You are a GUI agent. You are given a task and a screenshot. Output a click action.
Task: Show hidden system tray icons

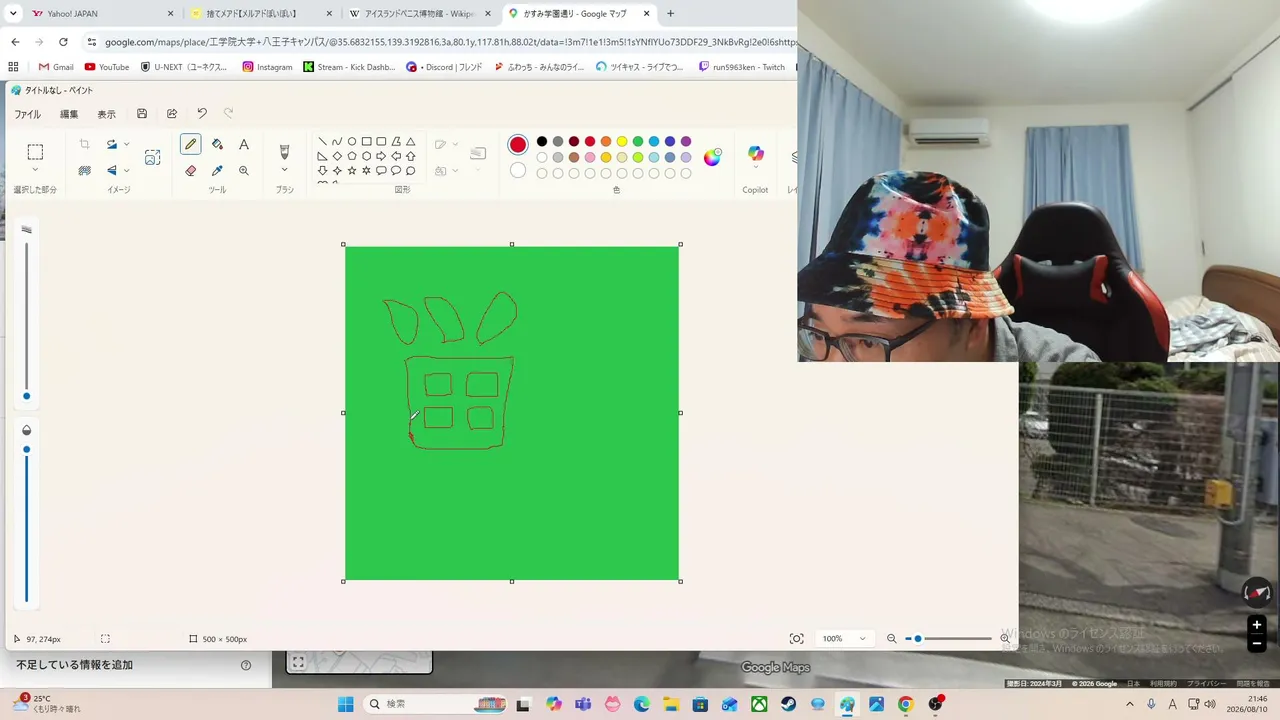pyautogui.click(x=1130, y=704)
